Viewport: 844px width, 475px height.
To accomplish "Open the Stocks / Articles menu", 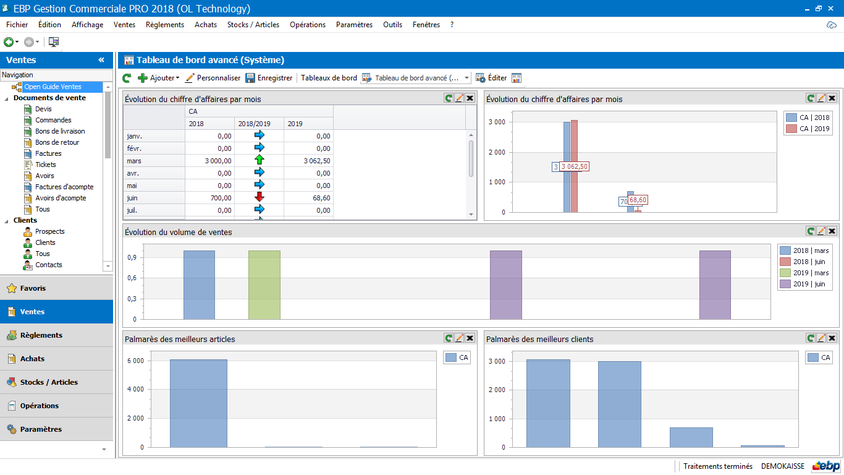I will [x=253, y=25].
